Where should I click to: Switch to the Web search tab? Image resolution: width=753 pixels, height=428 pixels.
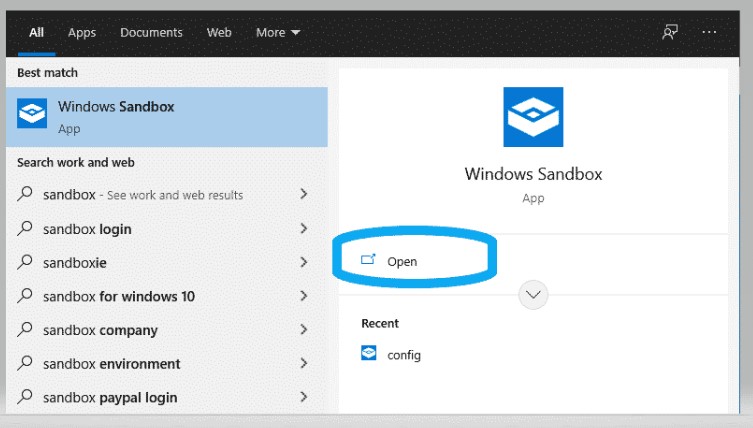pyautogui.click(x=219, y=33)
